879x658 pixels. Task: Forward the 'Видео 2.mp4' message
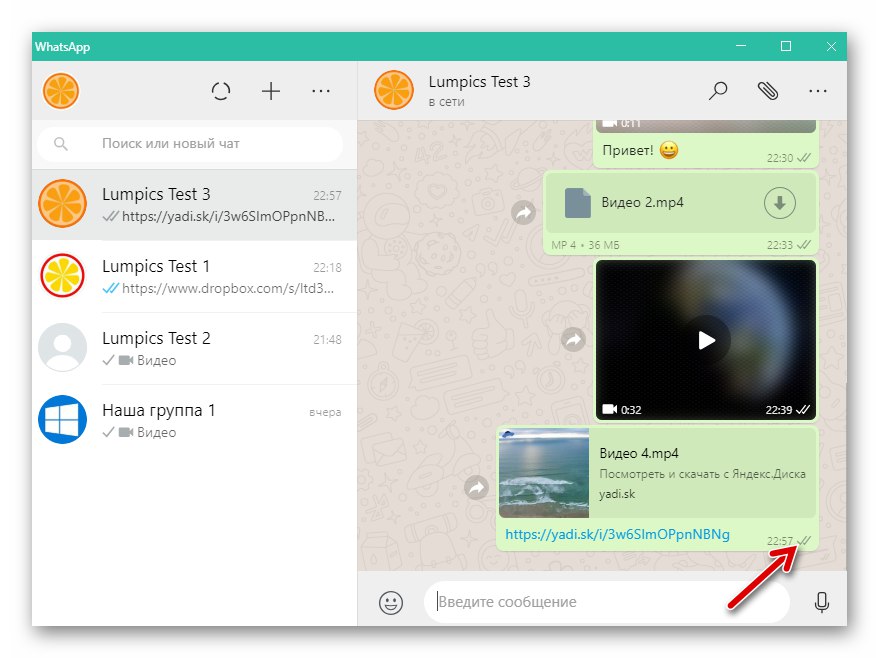523,212
